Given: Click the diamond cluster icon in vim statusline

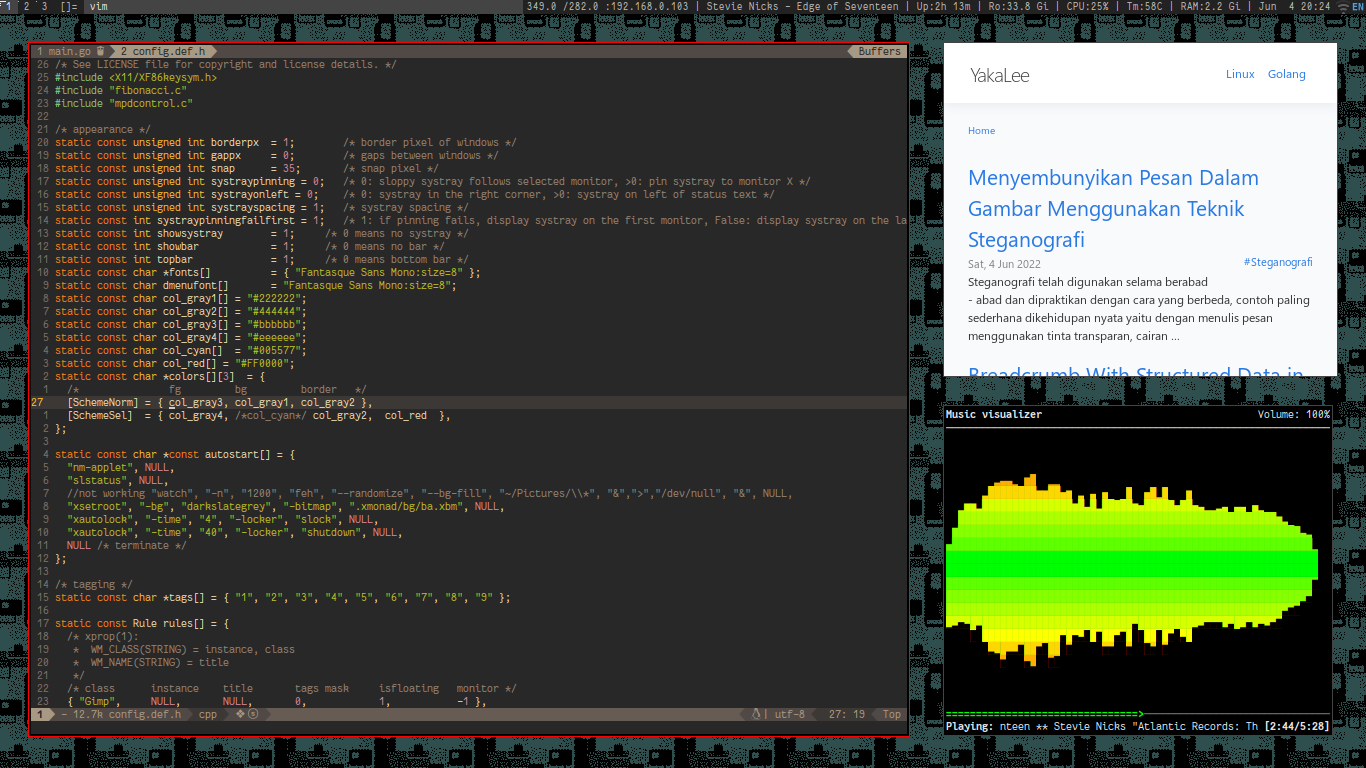Looking at the screenshot, I should (x=240, y=715).
